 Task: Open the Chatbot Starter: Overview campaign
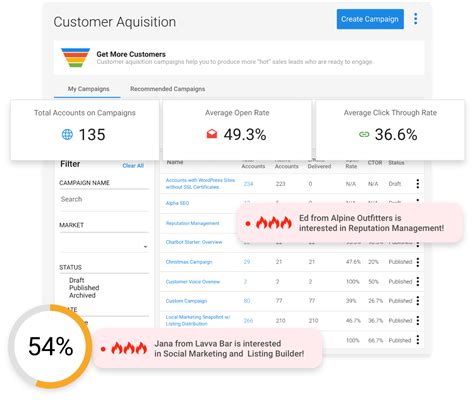tap(194, 242)
